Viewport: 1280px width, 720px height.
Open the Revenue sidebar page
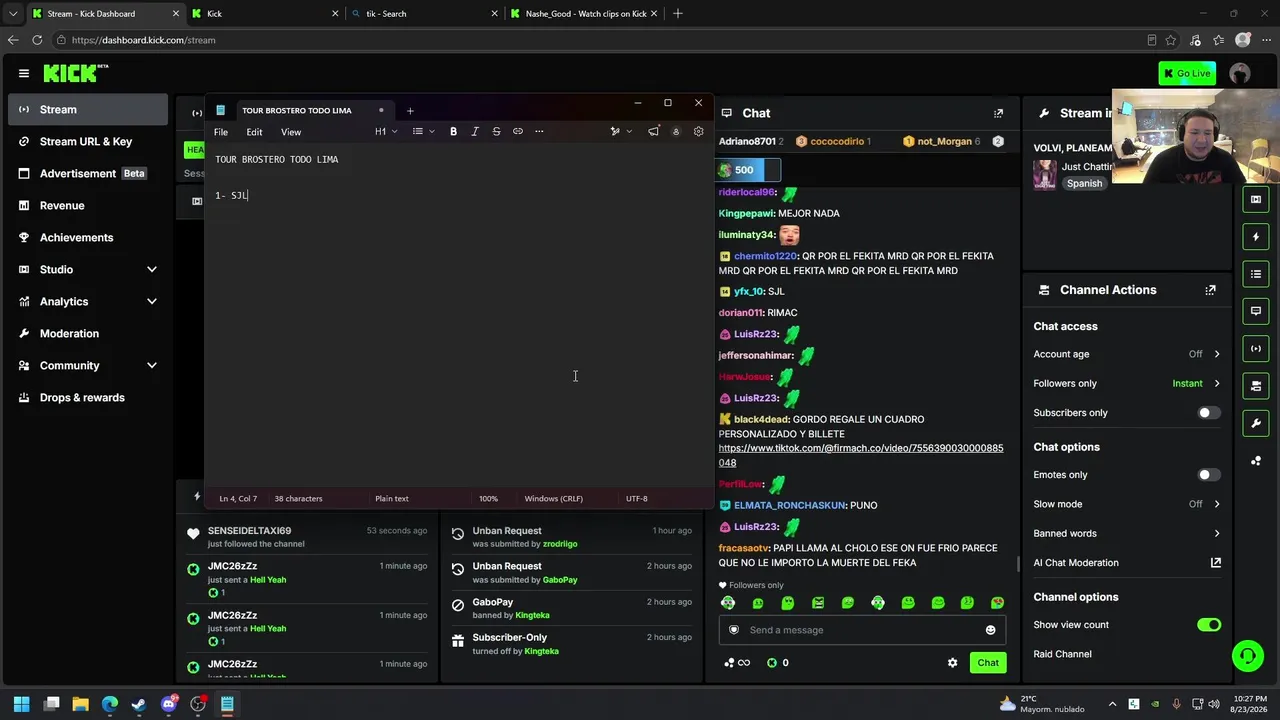[x=88, y=205]
